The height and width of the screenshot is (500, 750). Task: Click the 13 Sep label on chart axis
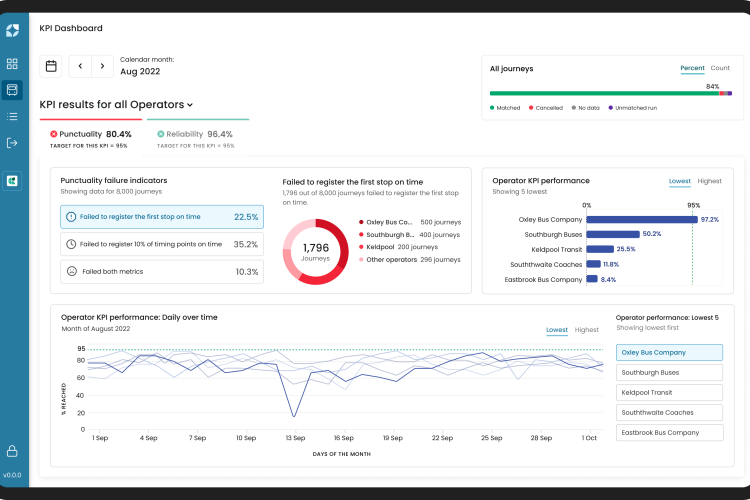pos(295,438)
